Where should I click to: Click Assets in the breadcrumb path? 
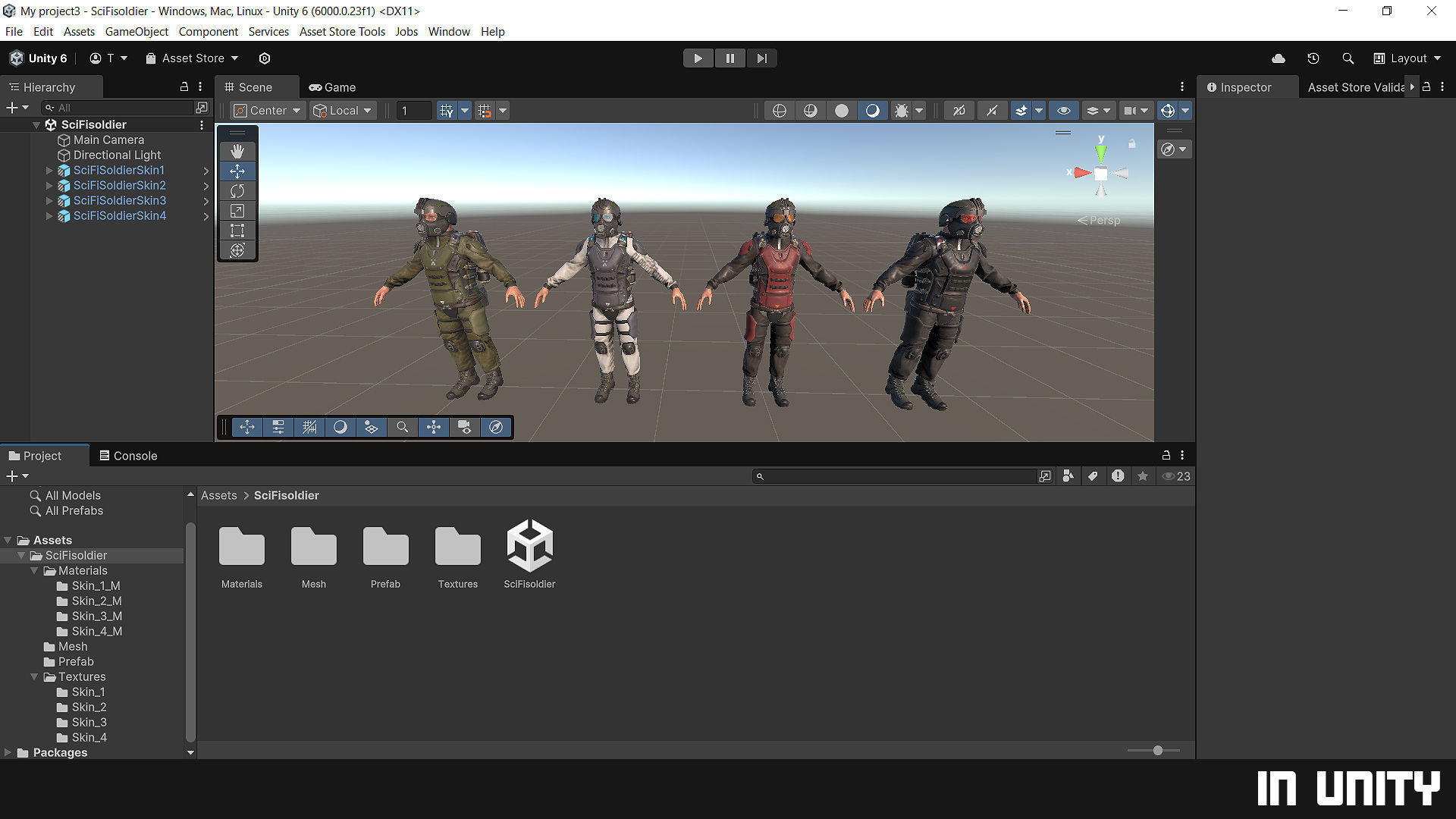[x=218, y=495]
